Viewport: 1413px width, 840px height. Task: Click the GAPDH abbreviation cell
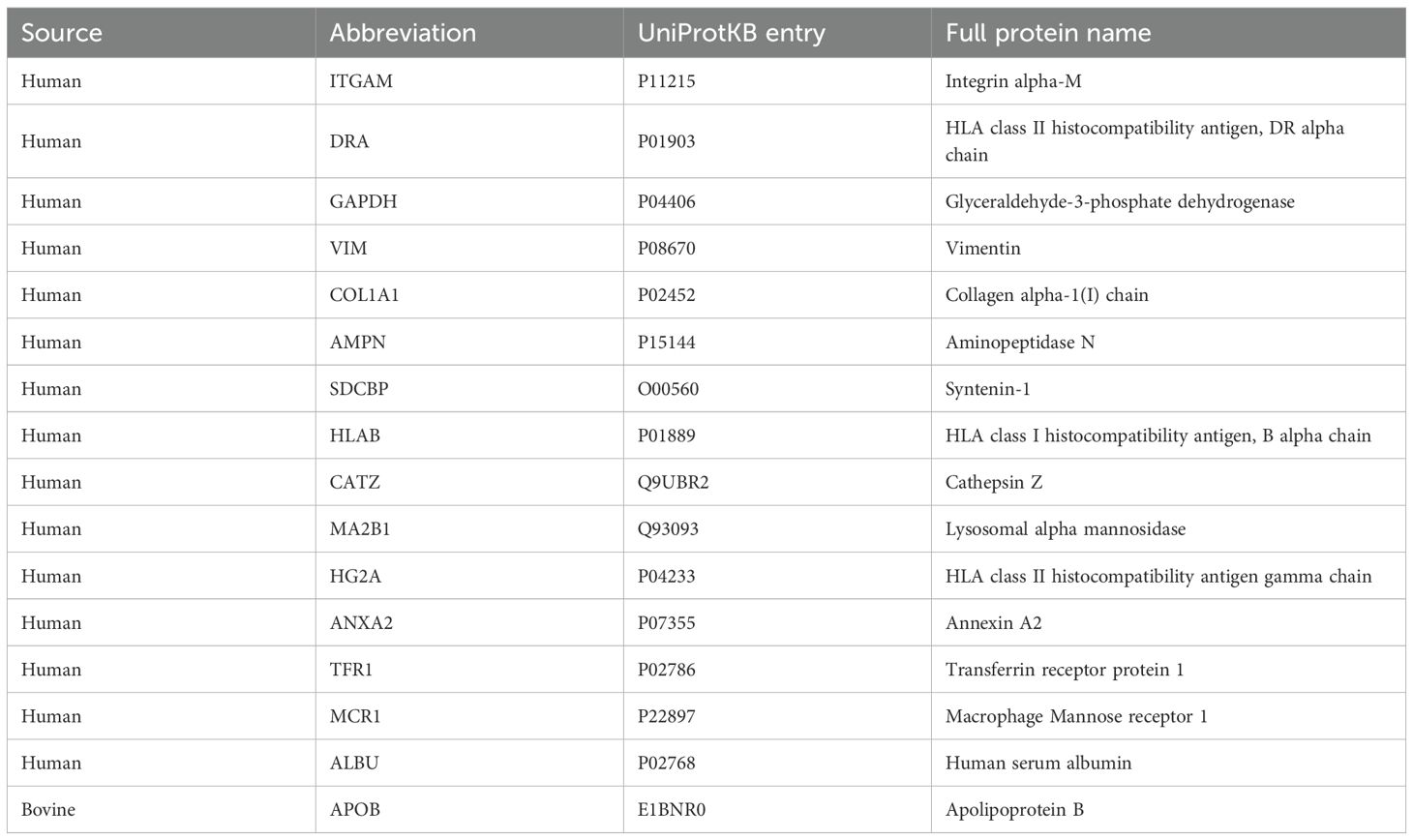(x=363, y=201)
